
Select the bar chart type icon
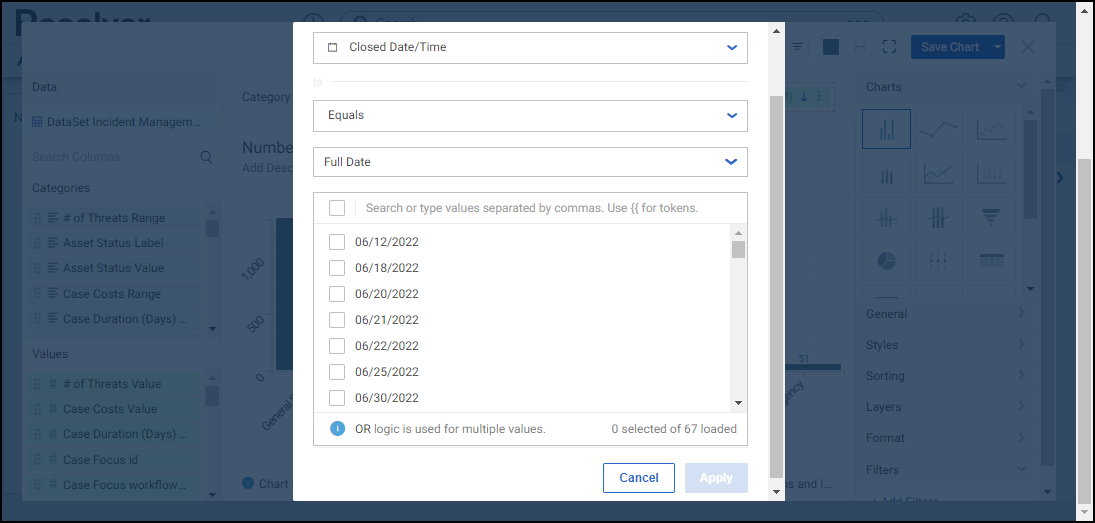[x=886, y=129]
